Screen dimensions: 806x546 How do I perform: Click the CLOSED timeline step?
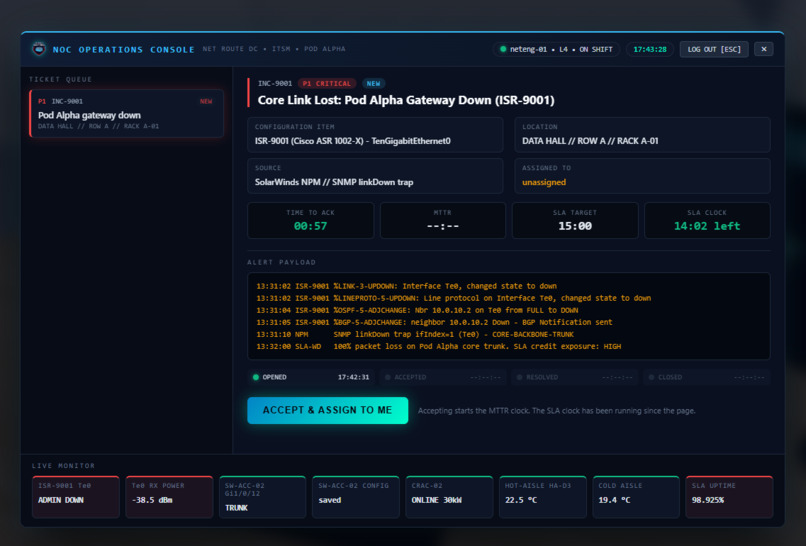707,377
